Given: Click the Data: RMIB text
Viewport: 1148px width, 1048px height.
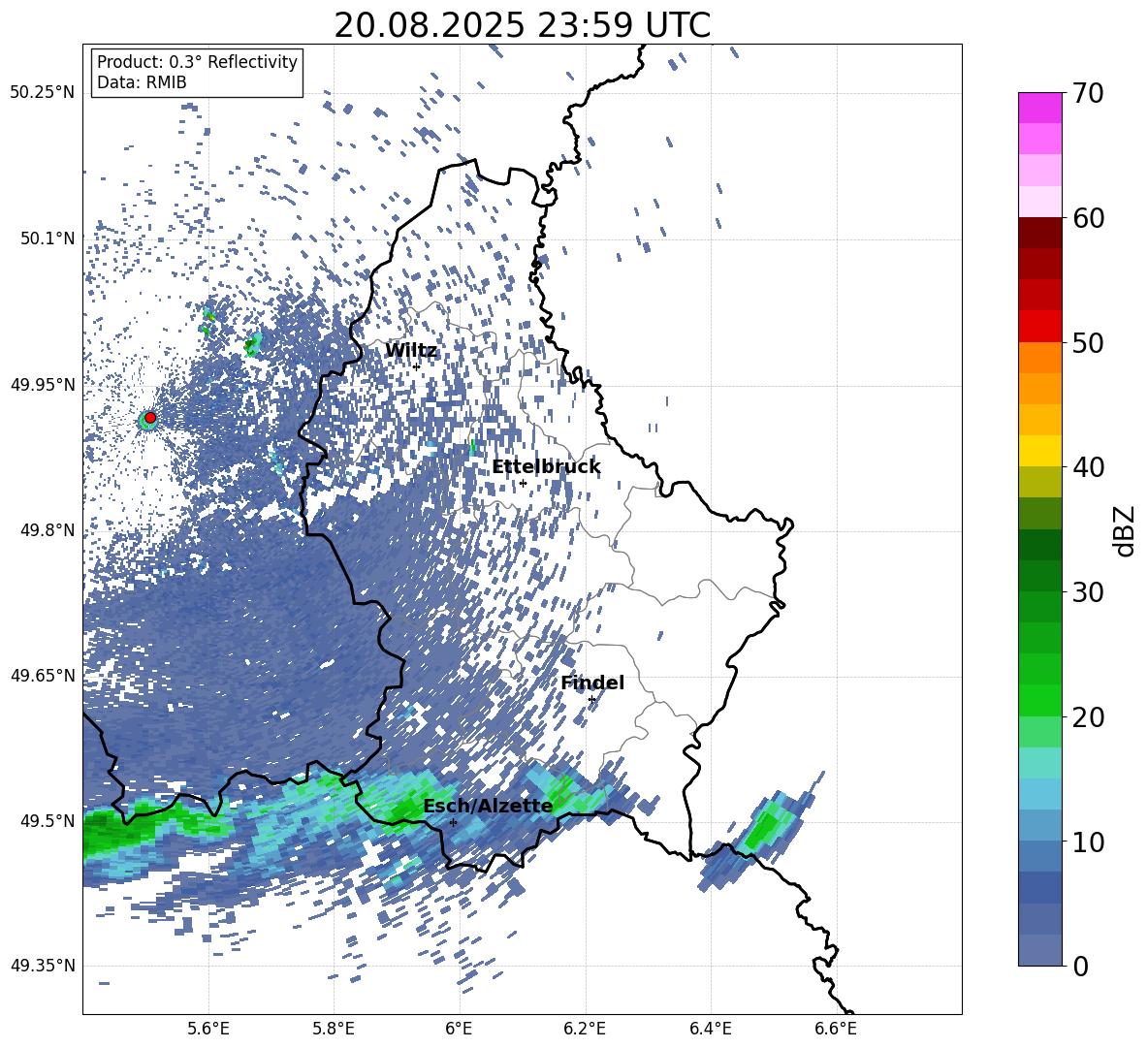Looking at the screenshot, I should pos(142,82).
